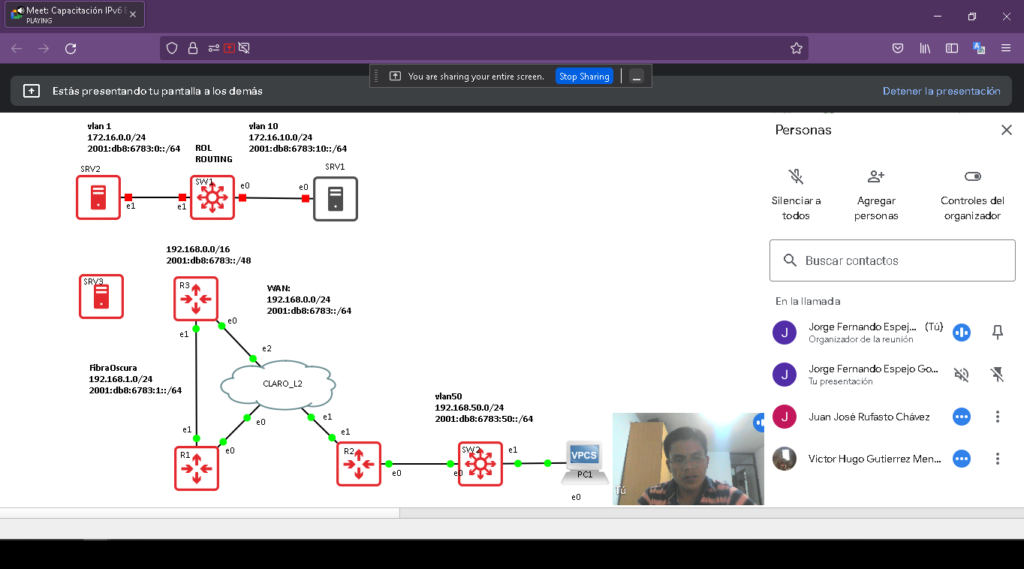1024x569 pixels.
Task: Unpin Jorge Fernando's presentation tile
Action: [x=996, y=375]
